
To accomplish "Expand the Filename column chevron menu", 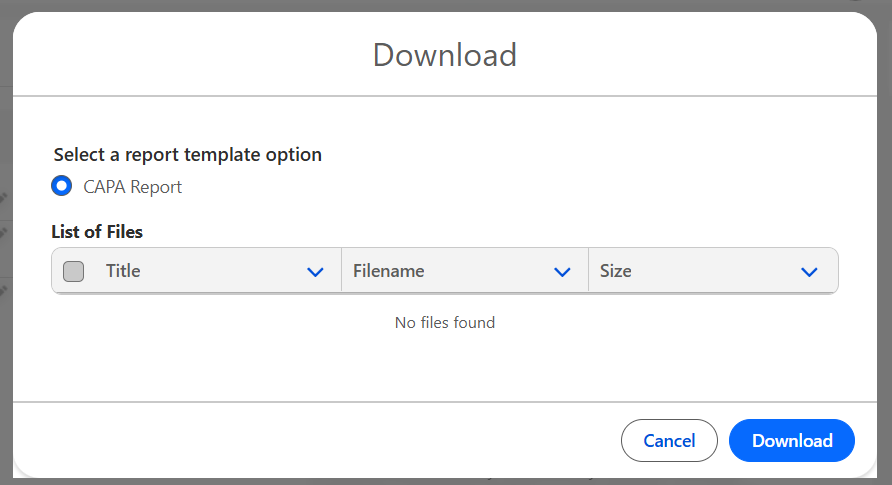I will click(562, 271).
